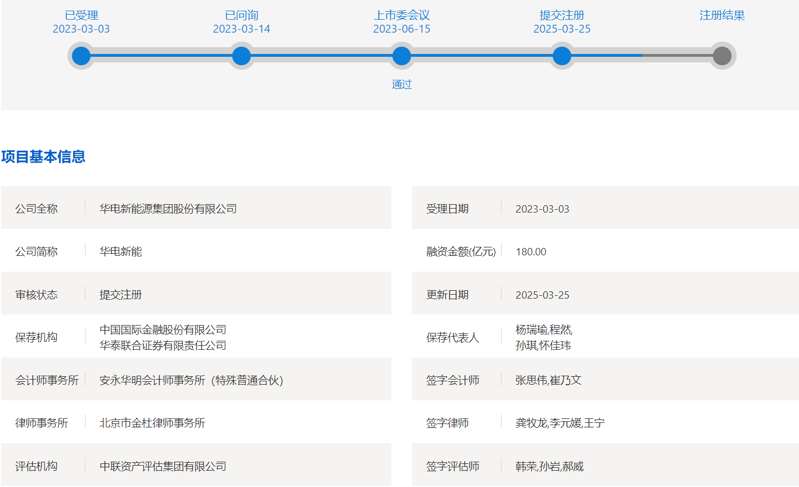
Task: Click the 受理日期 value 2023-03-03
Action: pos(542,209)
